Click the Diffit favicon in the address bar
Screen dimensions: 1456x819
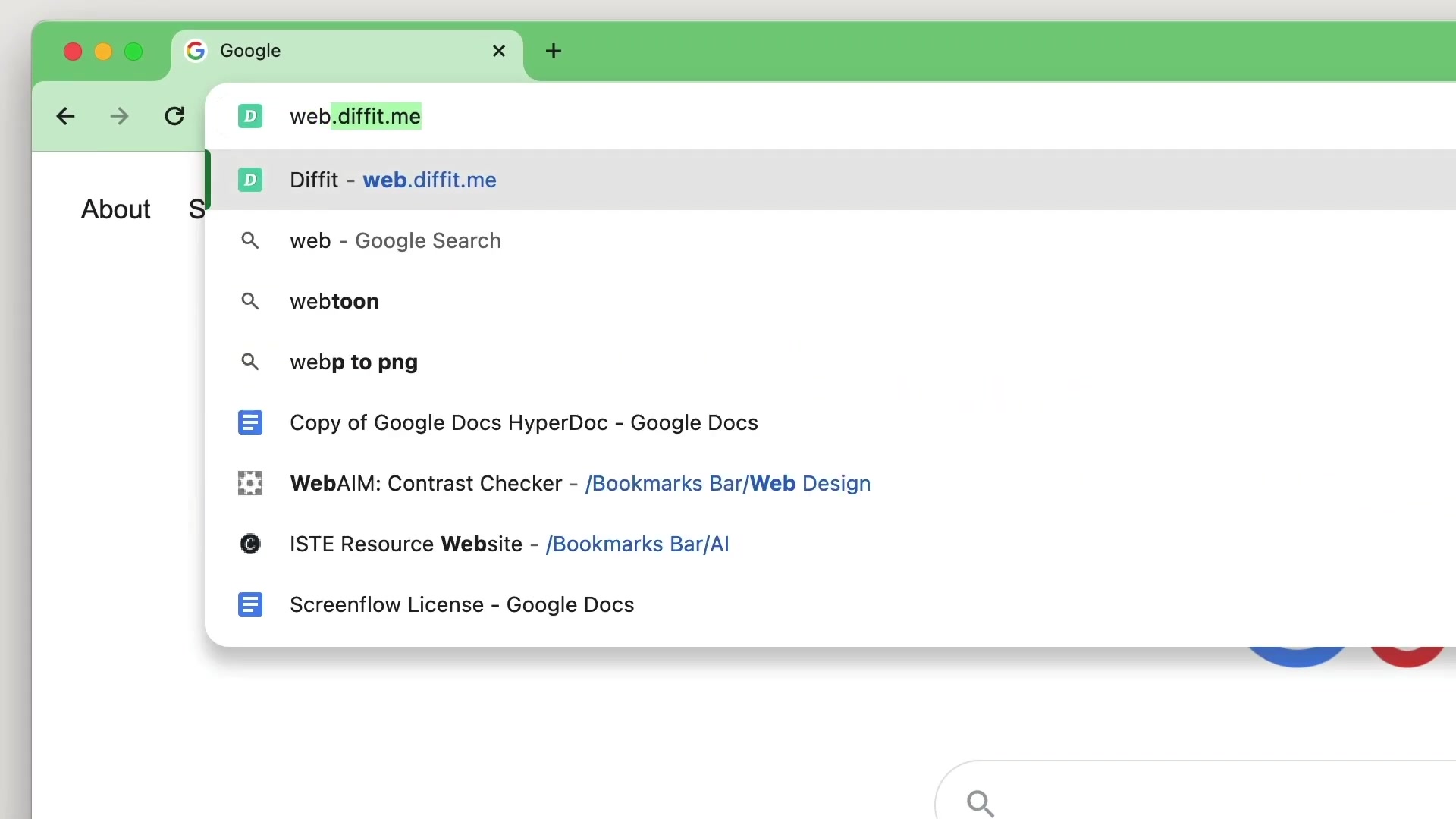[x=250, y=116]
